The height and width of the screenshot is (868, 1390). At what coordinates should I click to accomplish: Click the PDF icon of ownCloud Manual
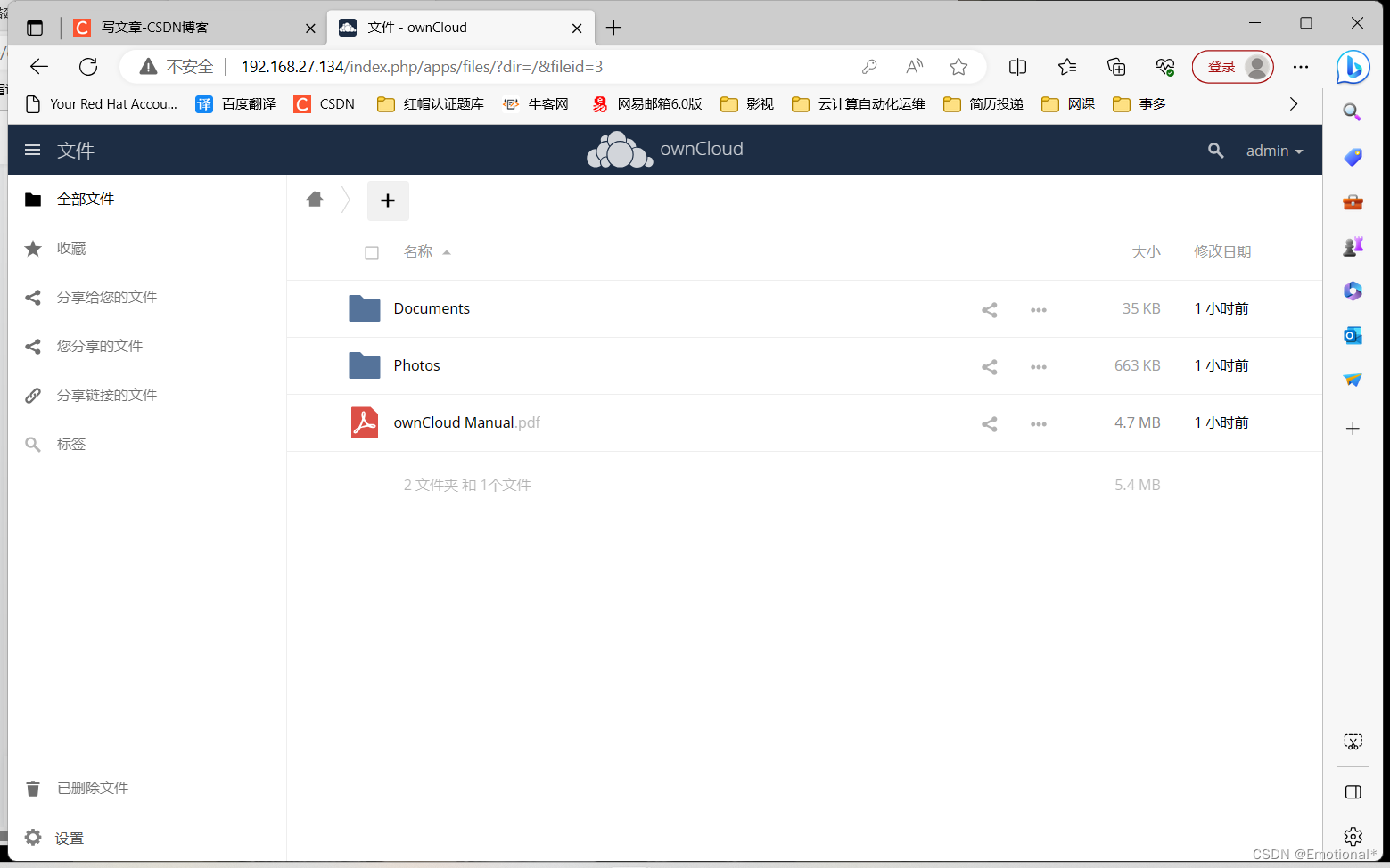point(365,422)
